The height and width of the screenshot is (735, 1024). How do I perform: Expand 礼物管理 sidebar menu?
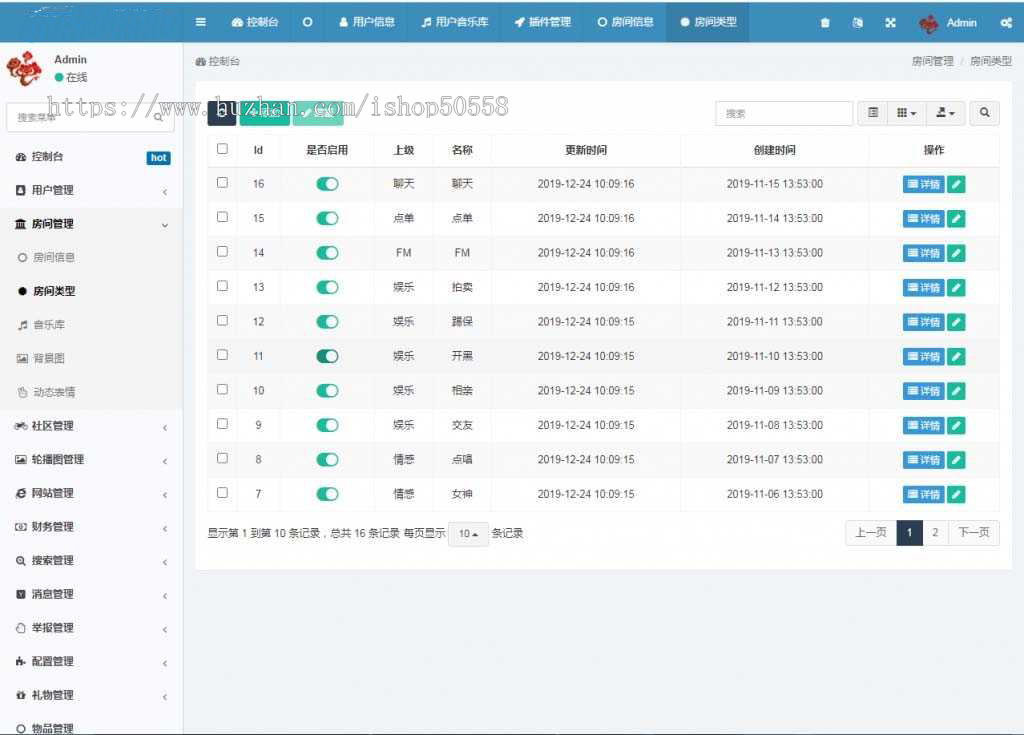(91, 695)
